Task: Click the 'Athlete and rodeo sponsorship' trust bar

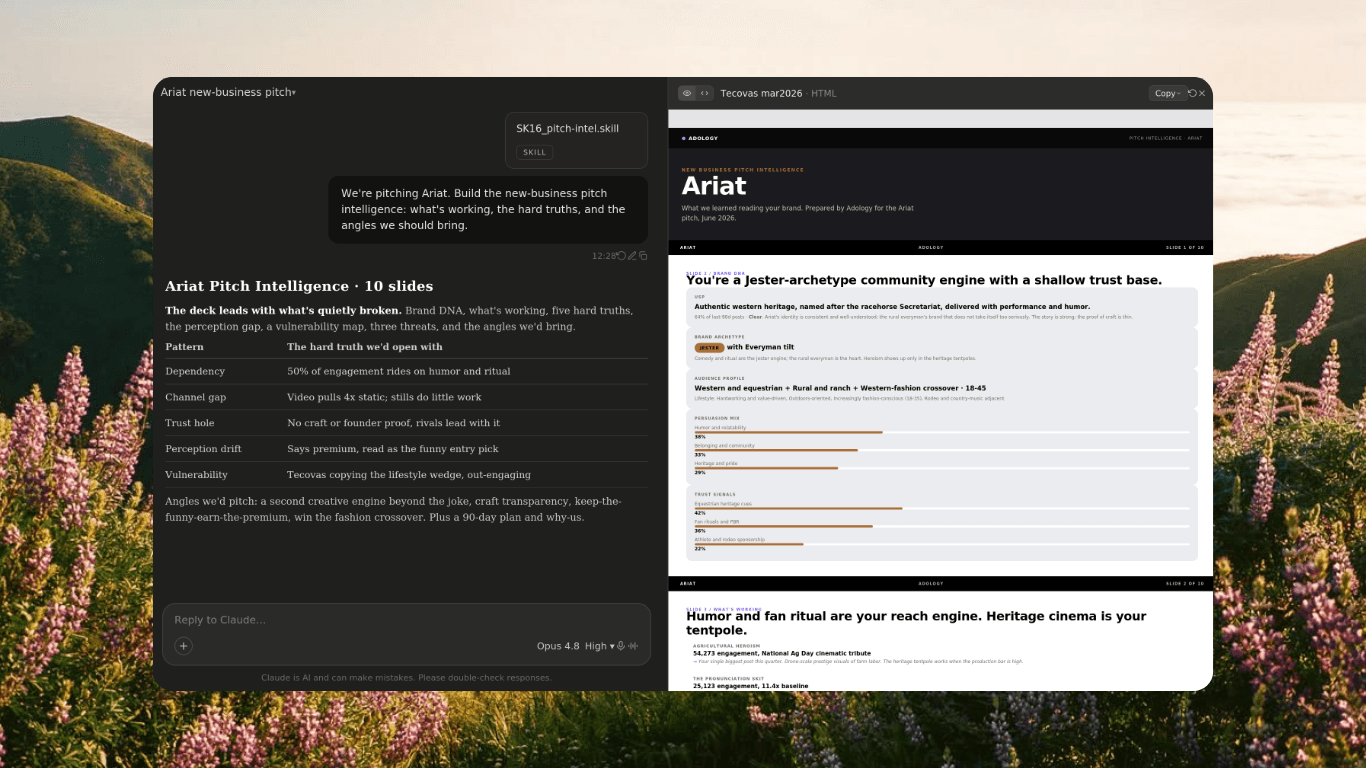Action: click(x=942, y=544)
